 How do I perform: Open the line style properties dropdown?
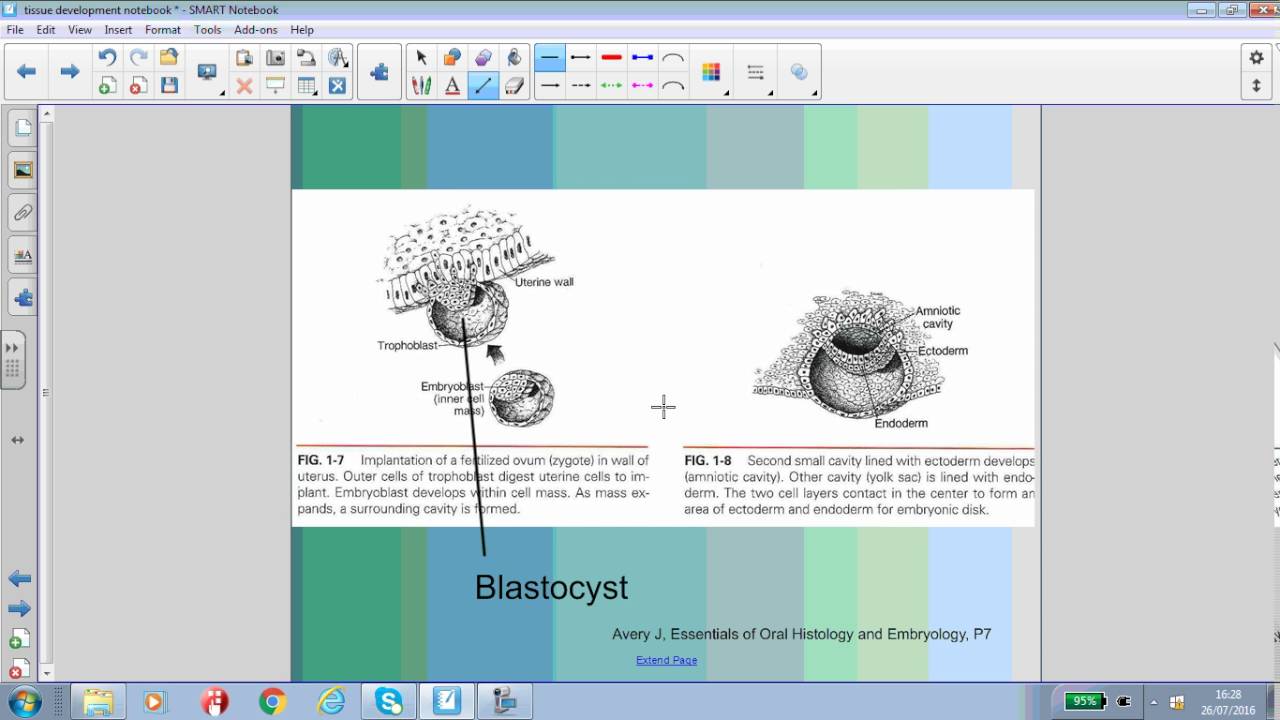pyautogui.click(x=758, y=73)
